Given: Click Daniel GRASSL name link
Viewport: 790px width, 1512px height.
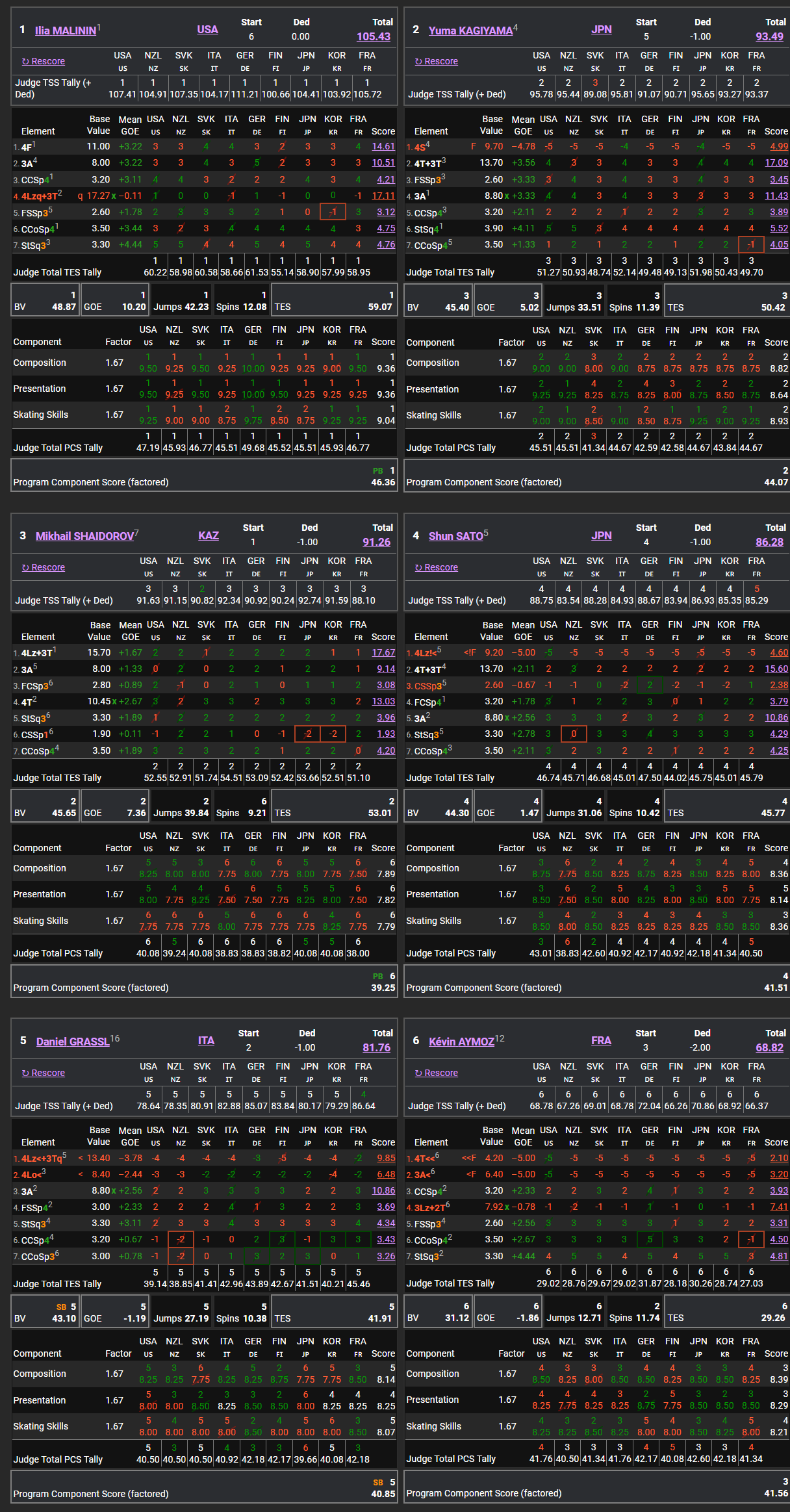Looking at the screenshot, I should [72, 1042].
